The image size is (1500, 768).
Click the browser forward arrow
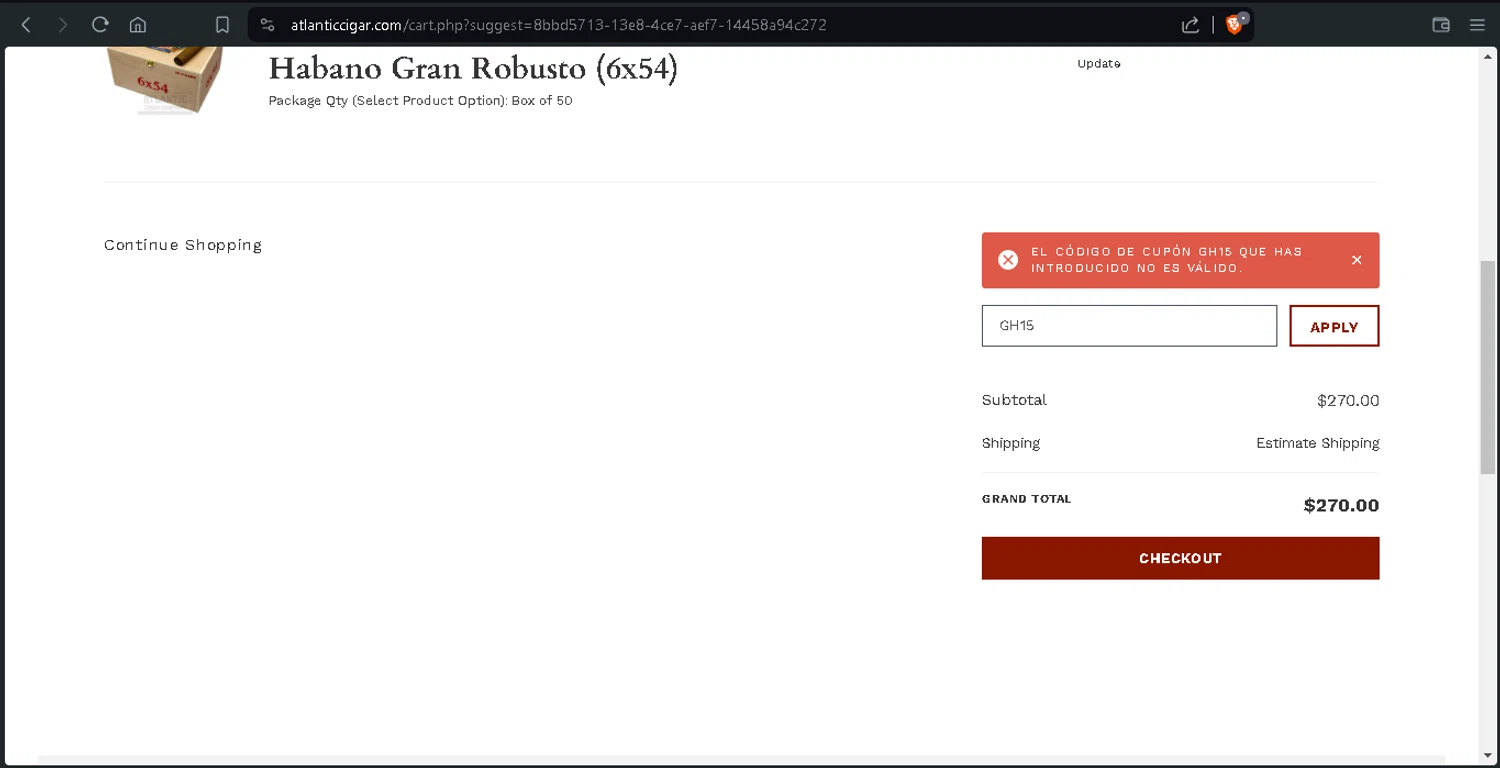[63, 25]
